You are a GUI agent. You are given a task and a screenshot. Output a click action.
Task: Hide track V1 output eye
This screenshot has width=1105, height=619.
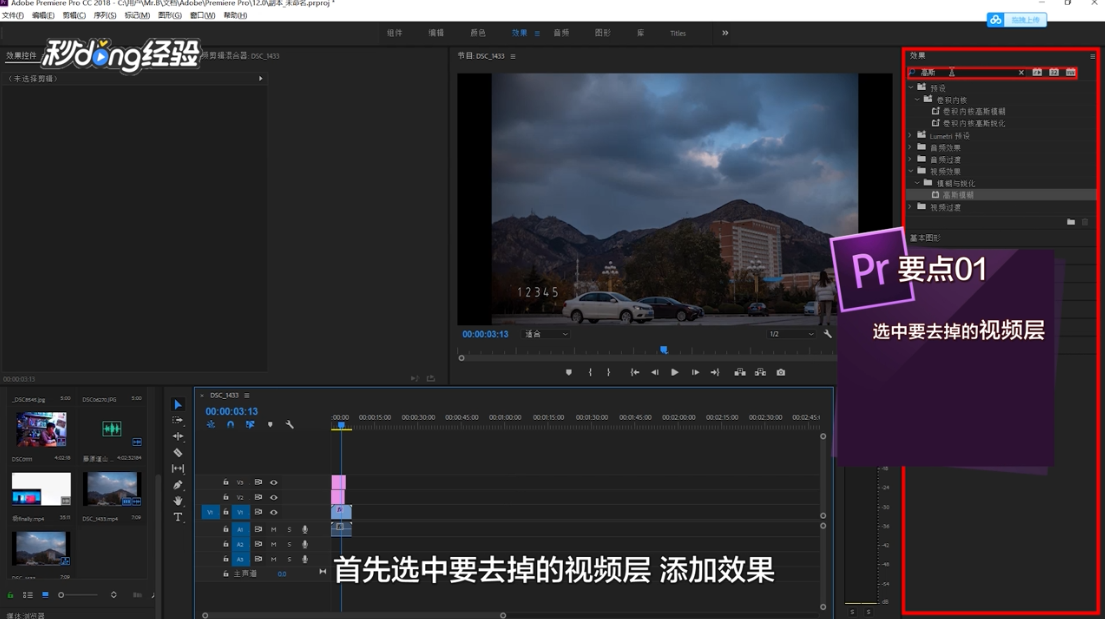(x=273, y=513)
